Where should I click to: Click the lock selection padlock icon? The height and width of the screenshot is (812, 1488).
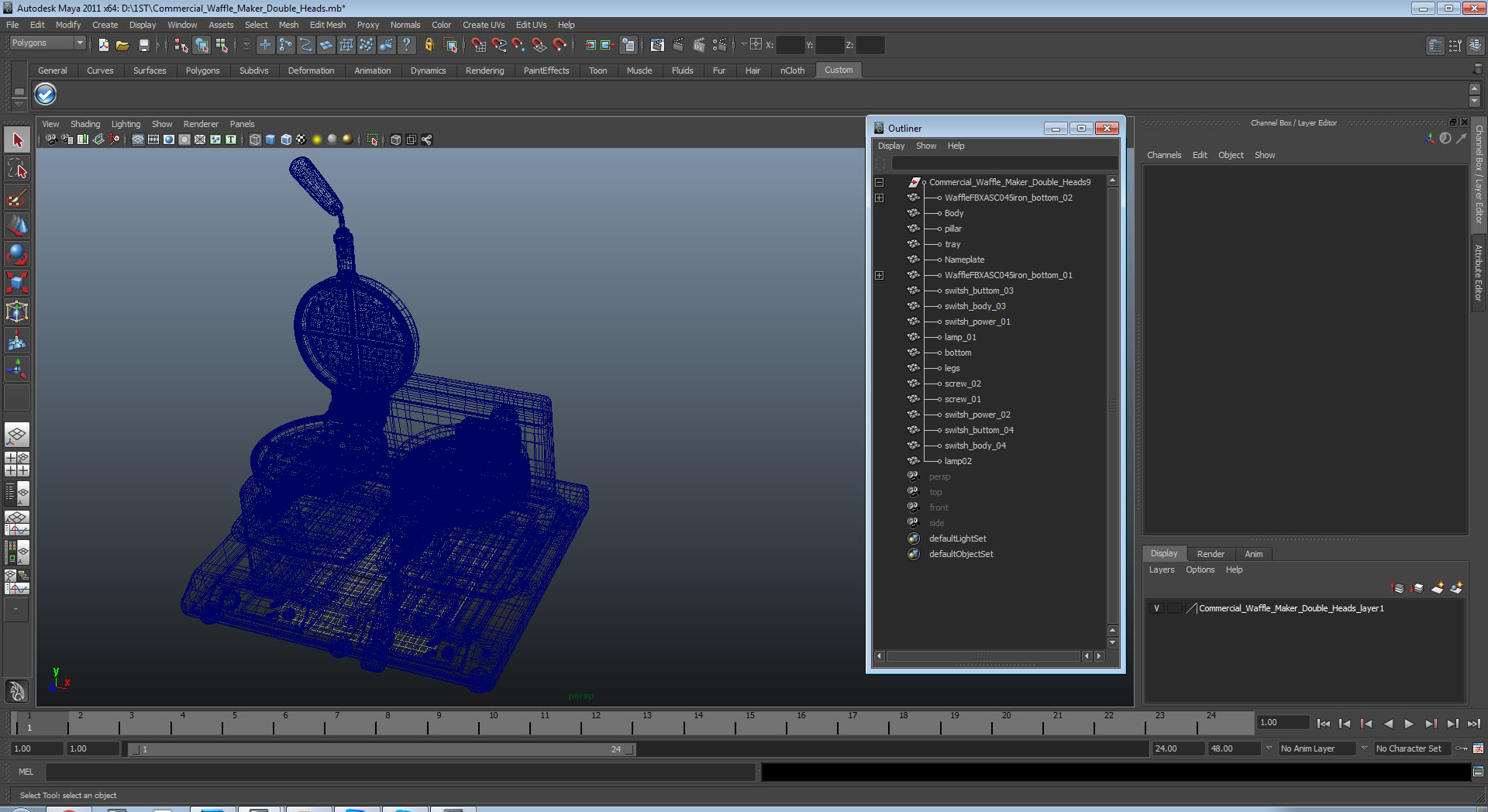point(429,45)
